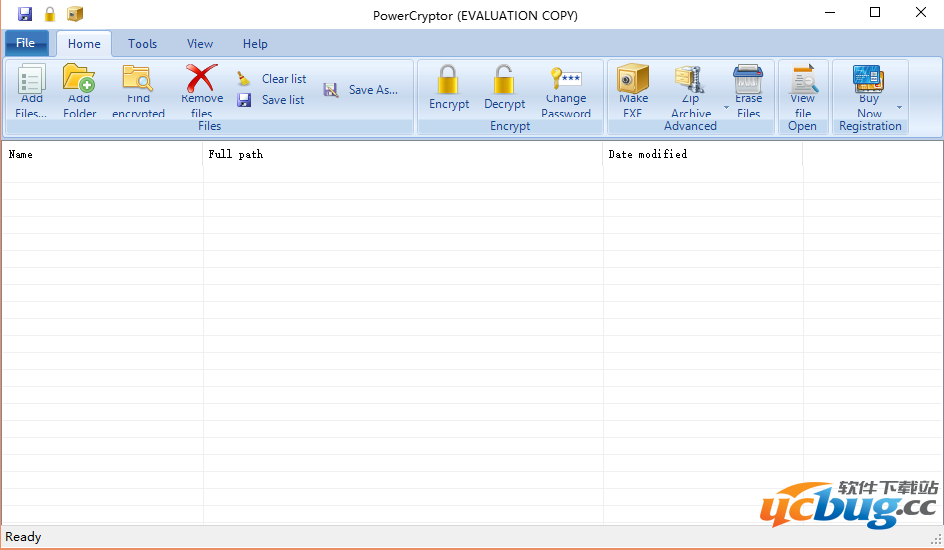The height and width of the screenshot is (550, 944).
Task: Sort by Full path column header
Action: [403, 154]
